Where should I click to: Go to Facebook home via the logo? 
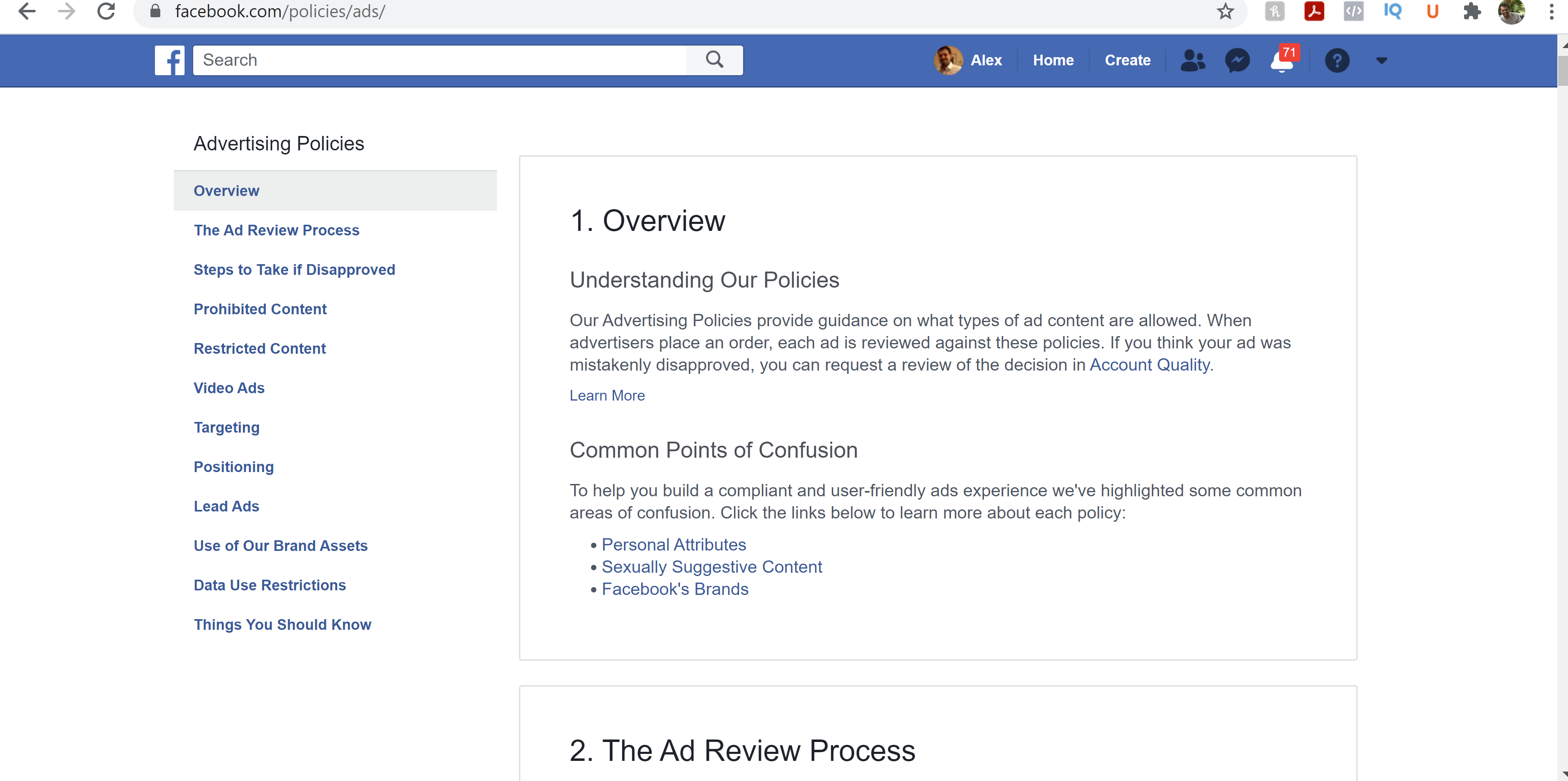coord(169,60)
